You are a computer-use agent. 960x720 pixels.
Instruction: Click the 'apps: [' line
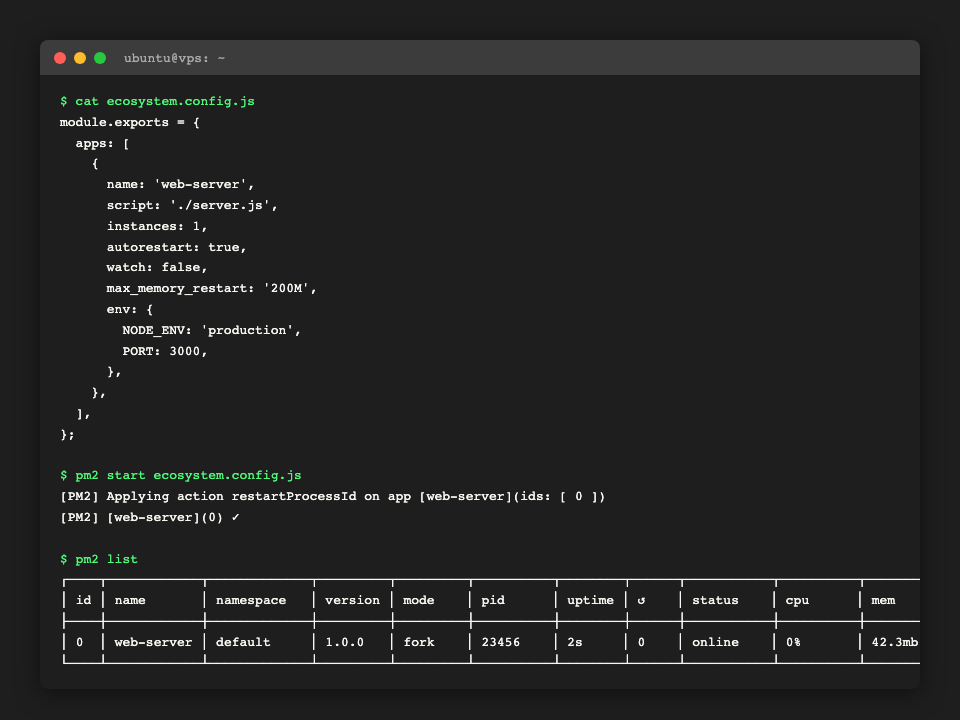tap(102, 143)
